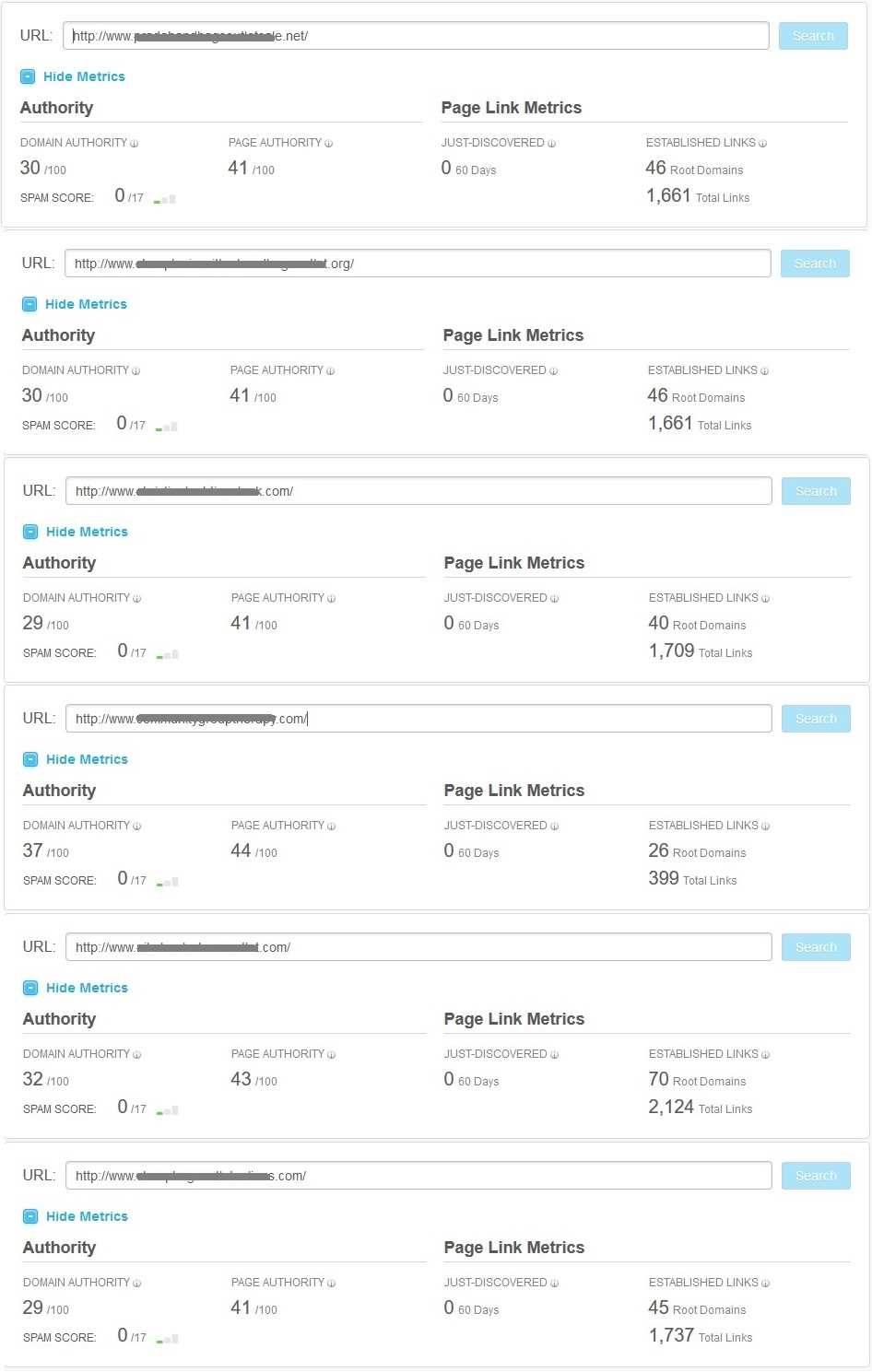Click the Established Links info icon above 70 Root Domains

click(x=765, y=1055)
